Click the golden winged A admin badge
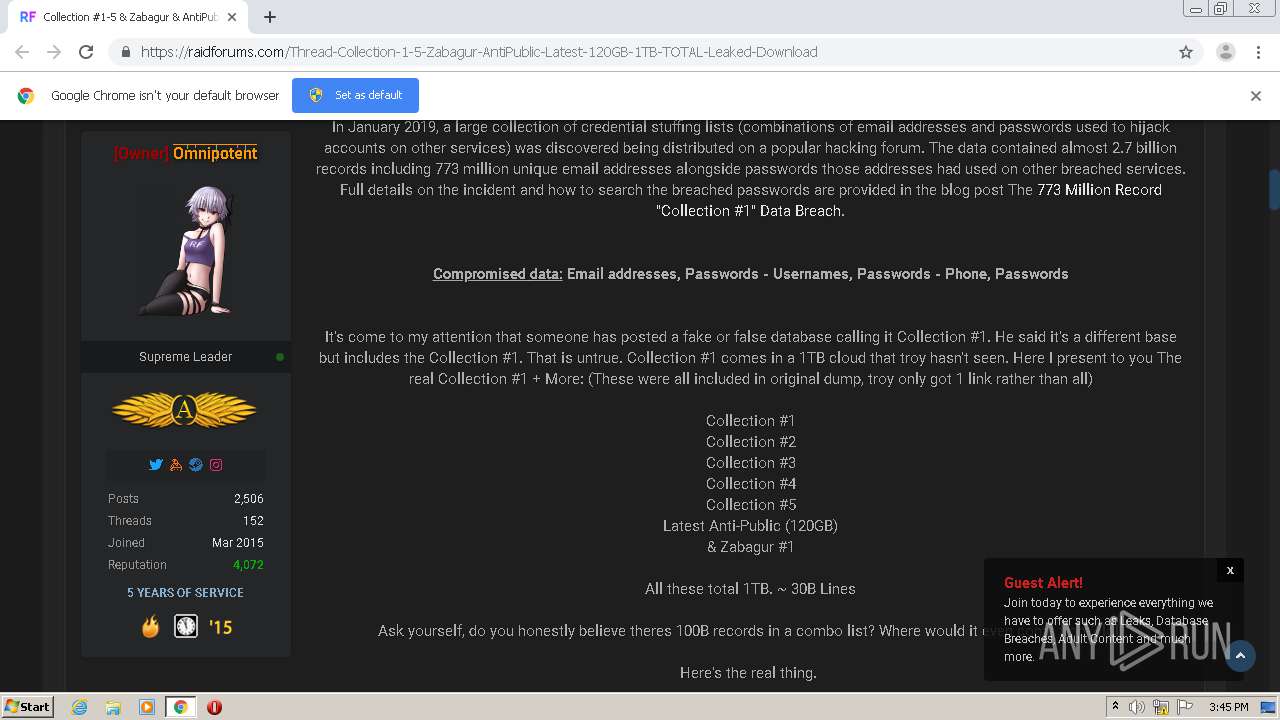The width and height of the screenshot is (1280, 720). [184, 410]
